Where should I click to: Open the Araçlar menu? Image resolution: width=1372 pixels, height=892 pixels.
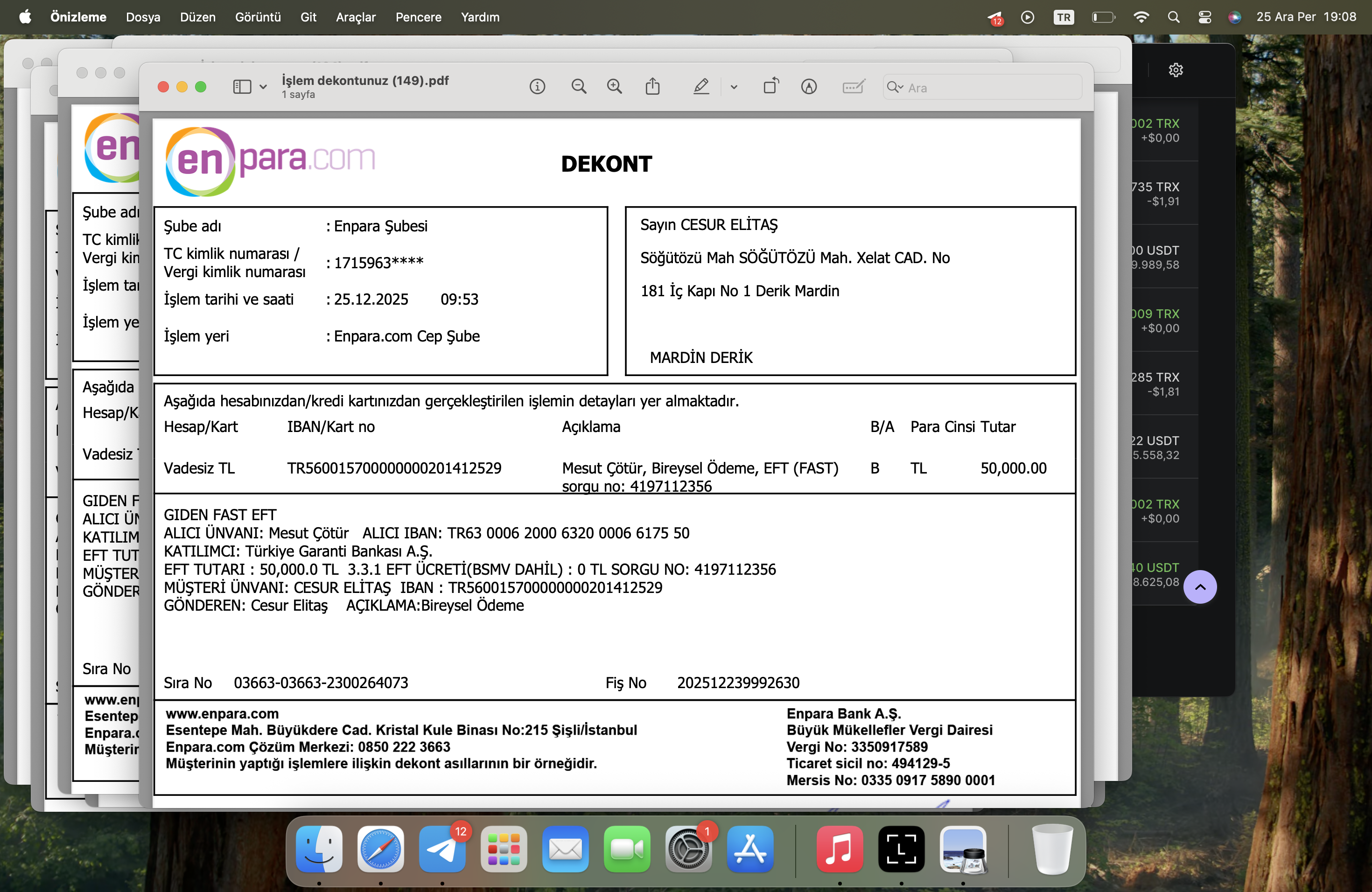pos(356,17)
